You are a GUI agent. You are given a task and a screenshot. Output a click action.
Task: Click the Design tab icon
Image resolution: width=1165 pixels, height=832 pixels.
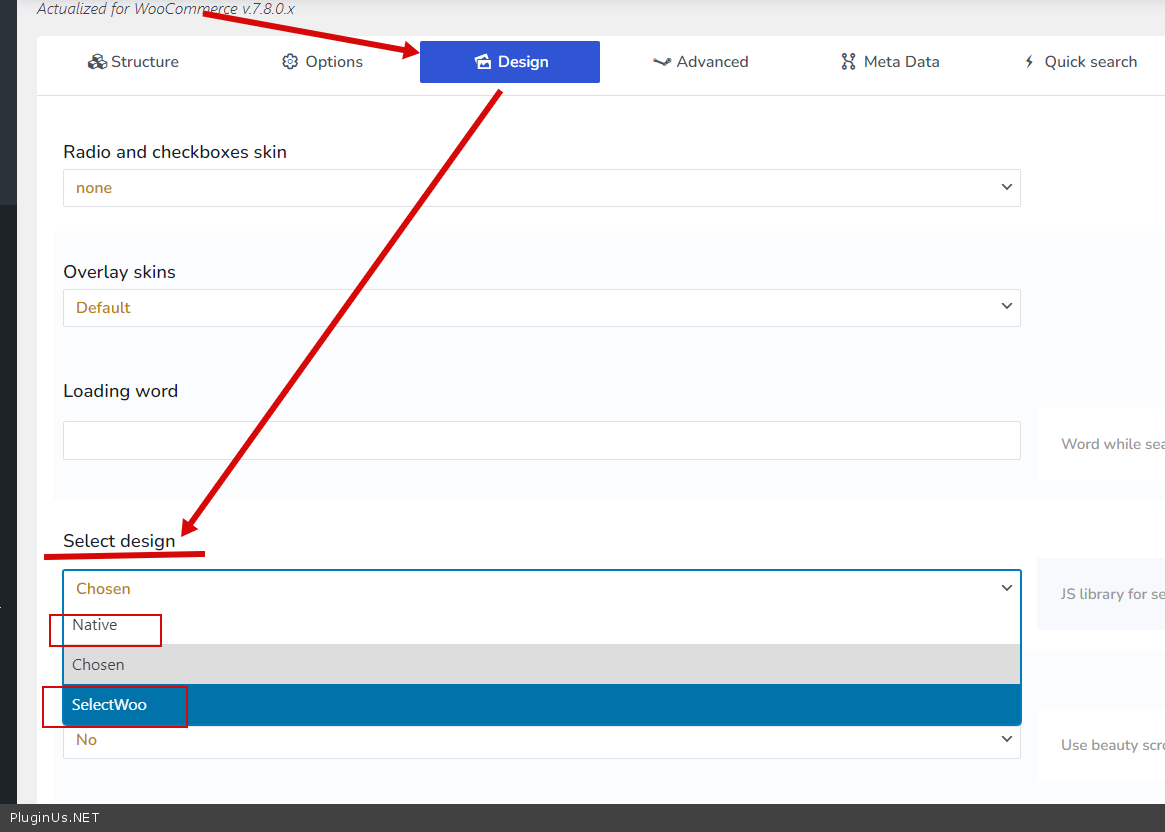click(x=483, y=62)
